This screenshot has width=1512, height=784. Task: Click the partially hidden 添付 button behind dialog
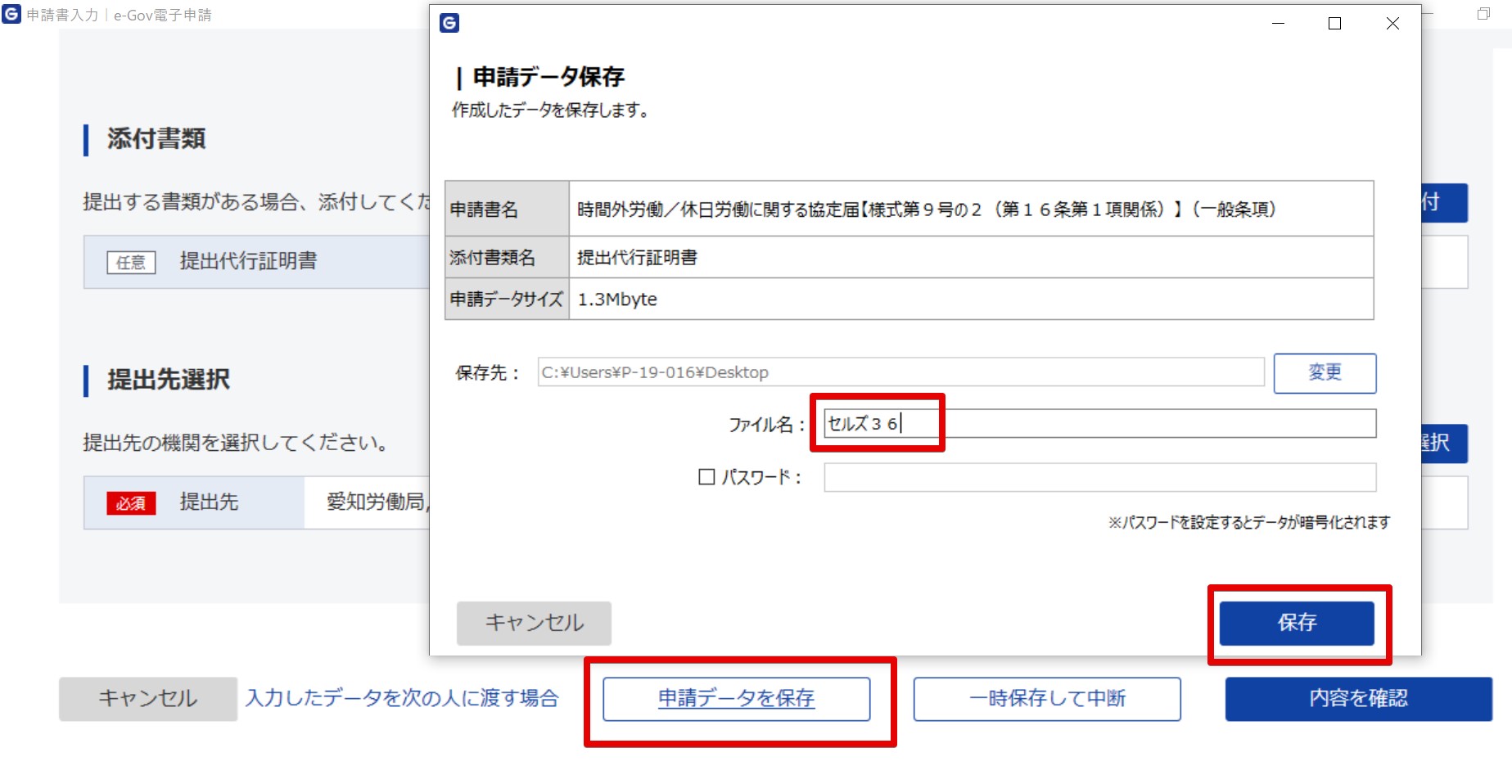[1444, 203]
